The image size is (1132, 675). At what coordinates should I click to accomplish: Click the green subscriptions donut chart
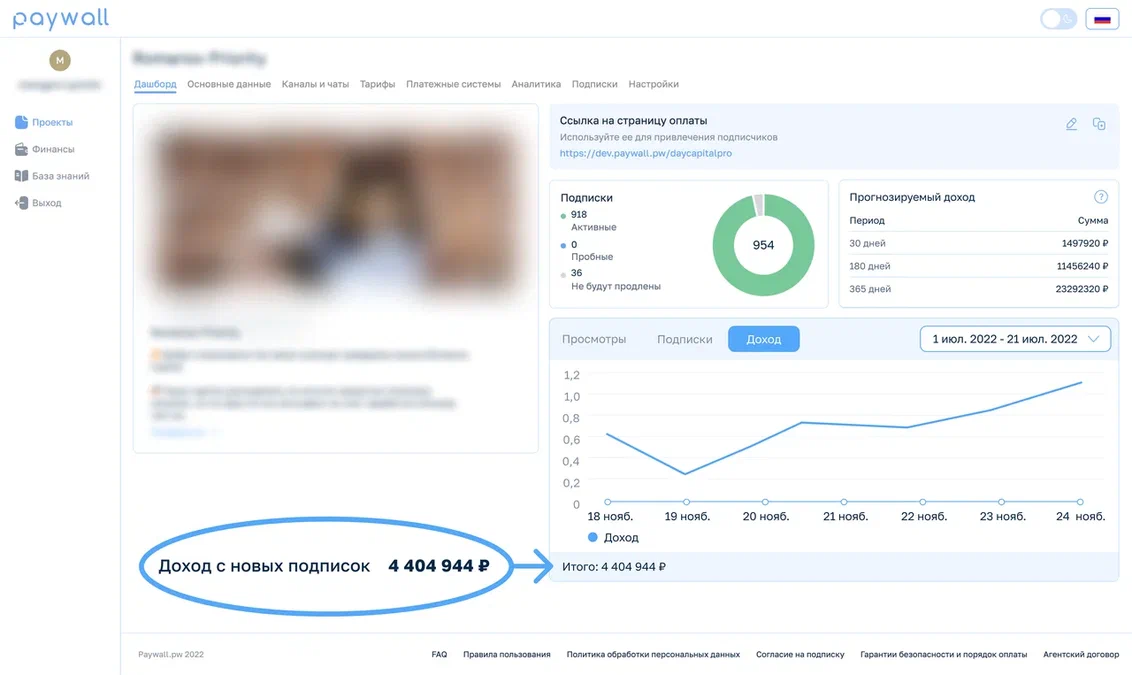[x=763, y=245]
